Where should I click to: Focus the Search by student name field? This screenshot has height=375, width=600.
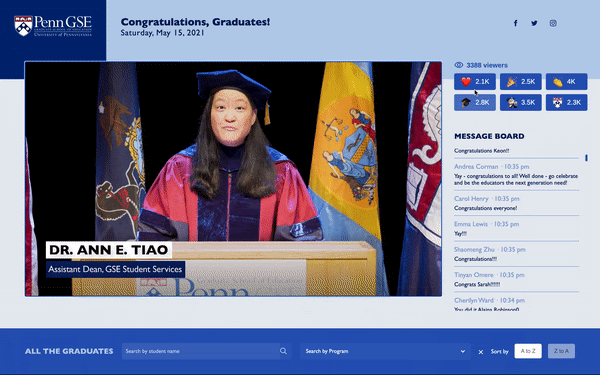point(206,351)
